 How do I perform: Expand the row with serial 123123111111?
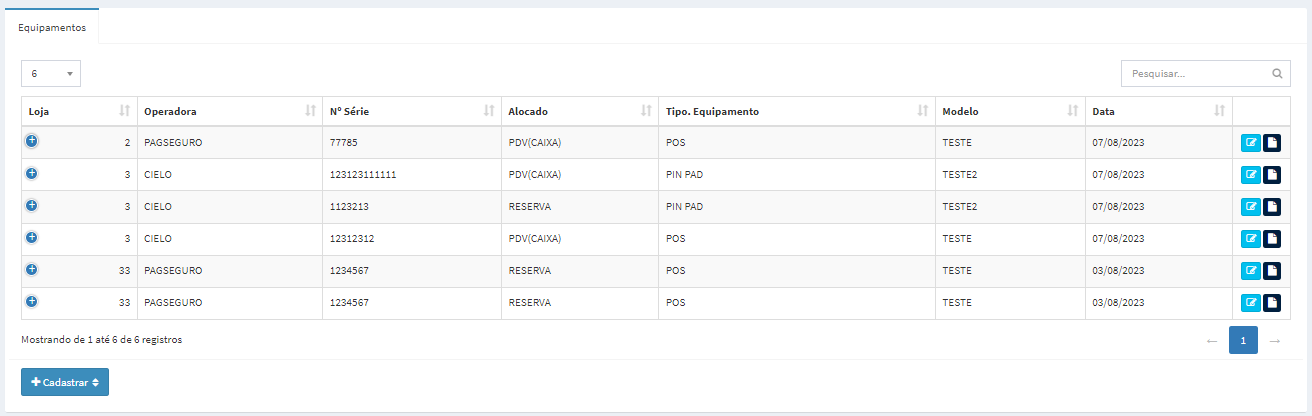[x=32, y=174]
